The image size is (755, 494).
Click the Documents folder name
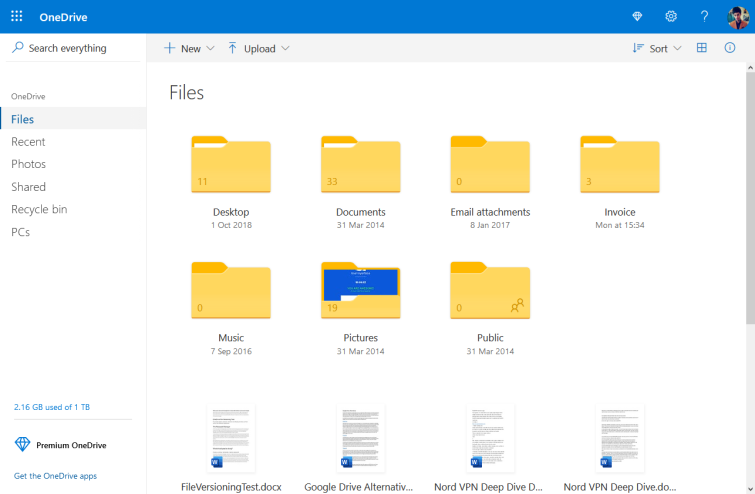pyautogui.click(x=361, y=212)
